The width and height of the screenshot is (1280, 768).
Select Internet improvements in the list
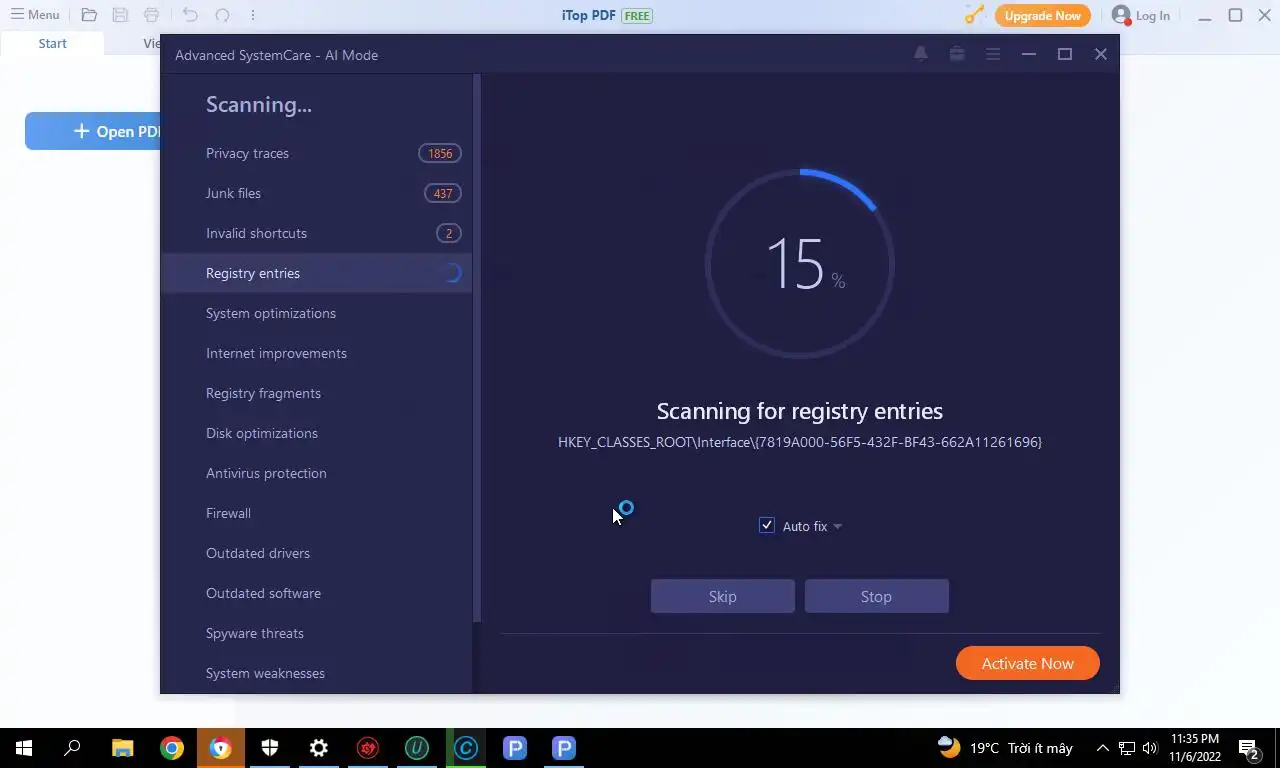[x=316, y=353]
